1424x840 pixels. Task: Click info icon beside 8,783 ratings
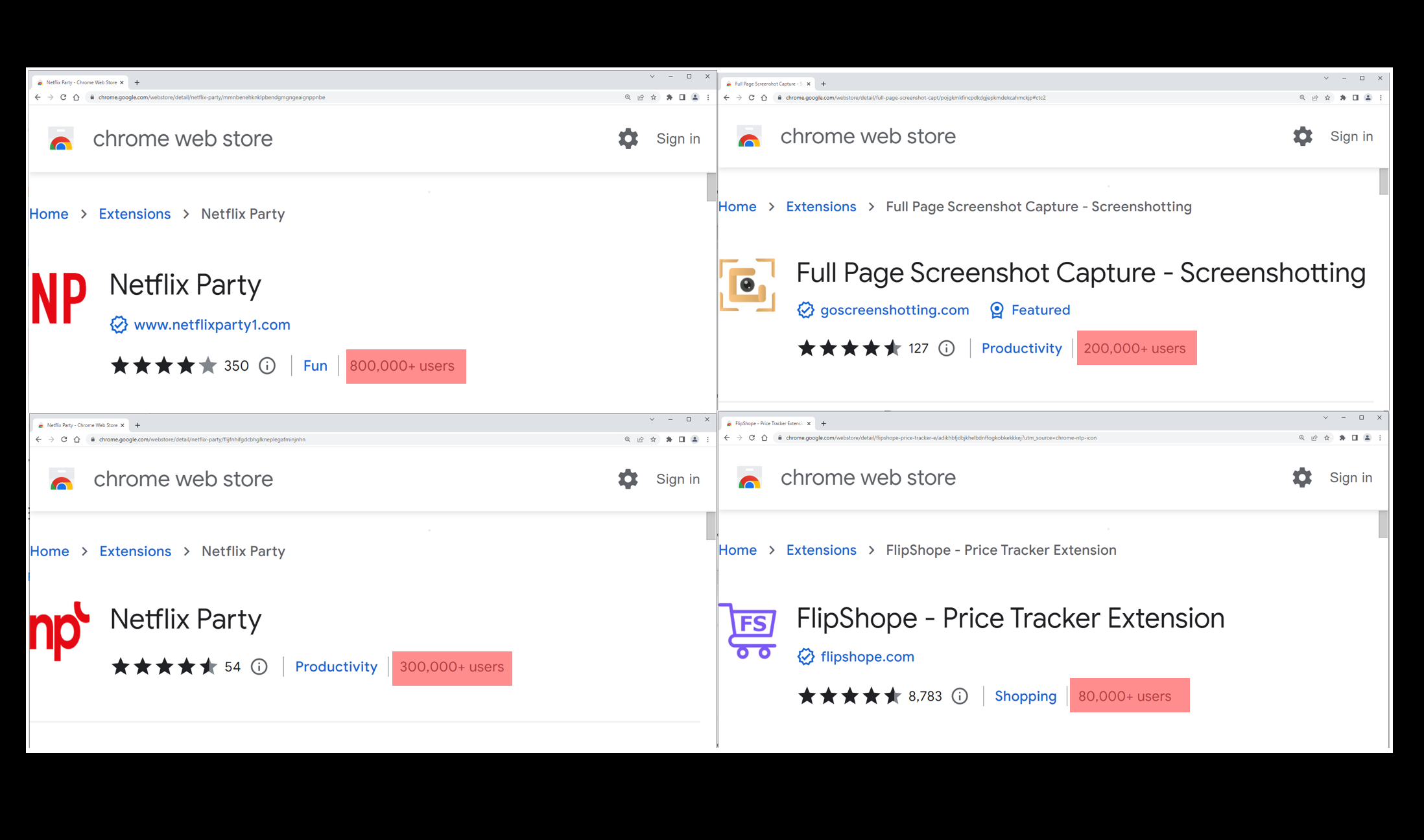[x=960, y=696]
